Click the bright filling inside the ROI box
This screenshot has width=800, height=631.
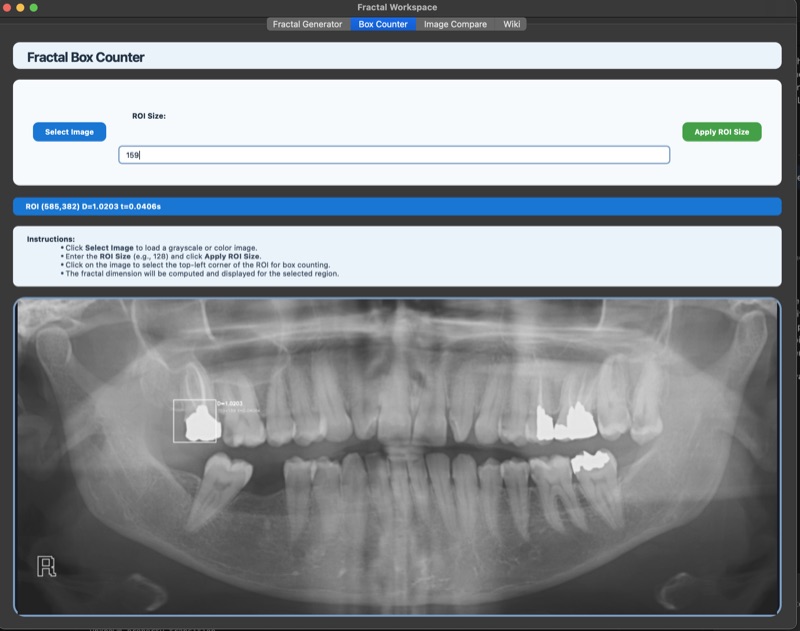point(203,424)
